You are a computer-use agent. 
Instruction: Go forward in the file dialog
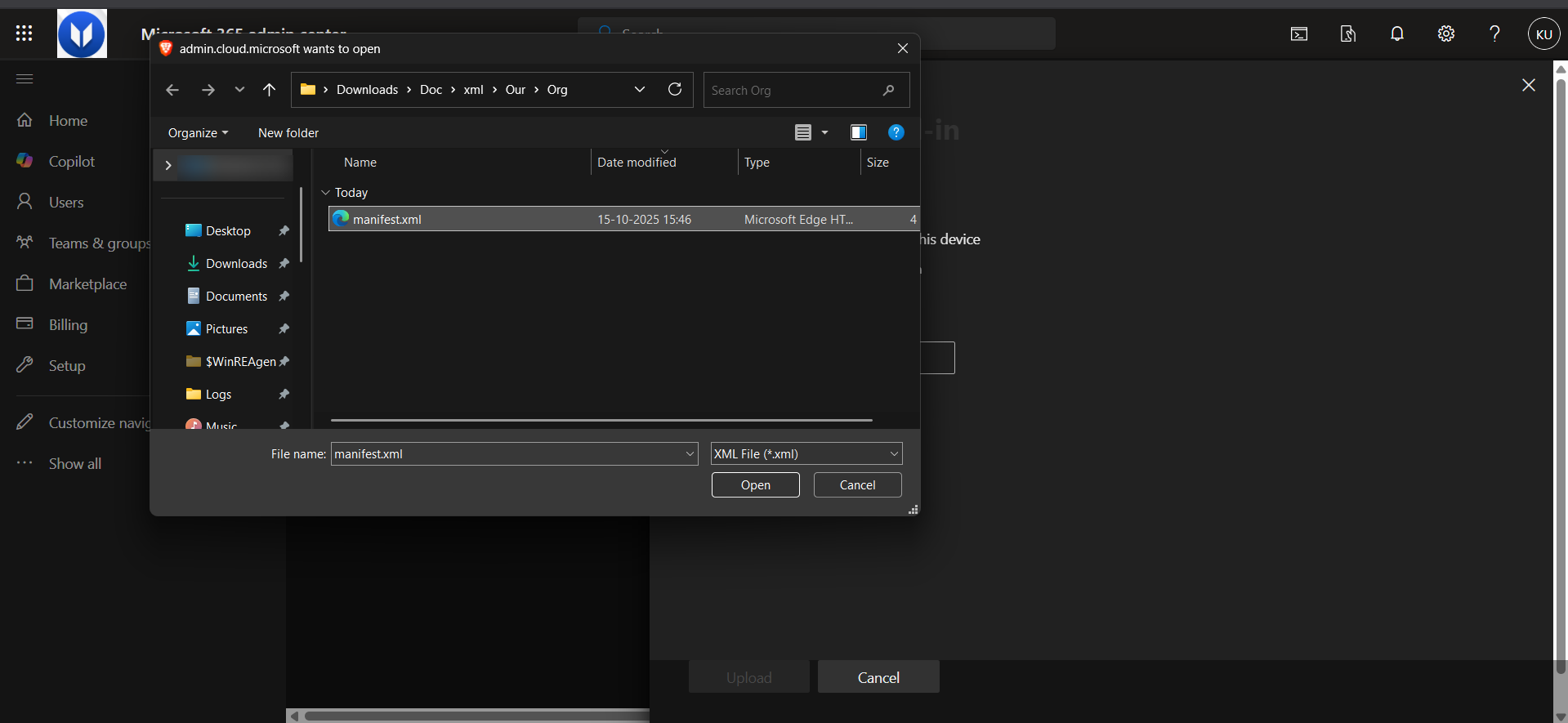(x=208, y=90)
